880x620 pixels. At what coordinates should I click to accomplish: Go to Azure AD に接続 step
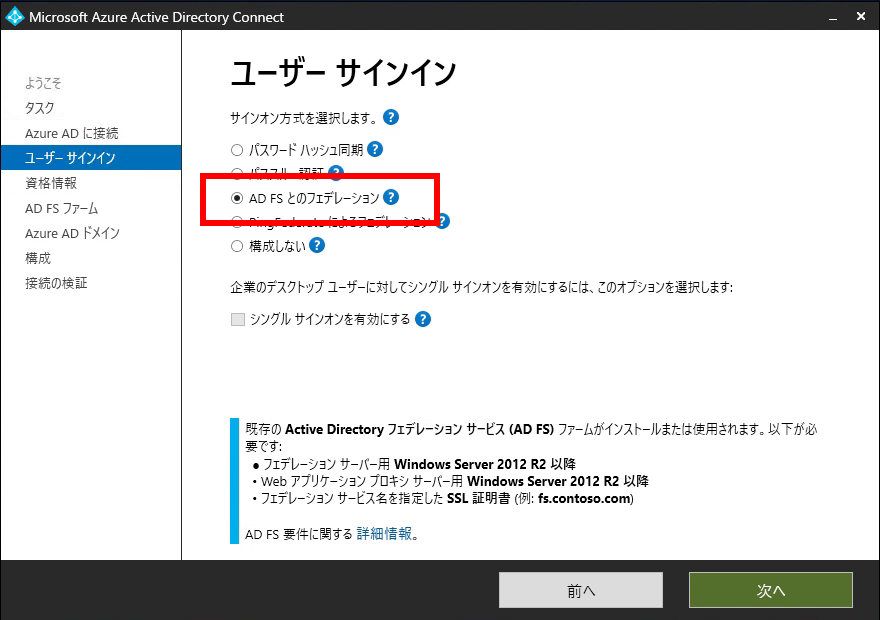tap(71, 133)
